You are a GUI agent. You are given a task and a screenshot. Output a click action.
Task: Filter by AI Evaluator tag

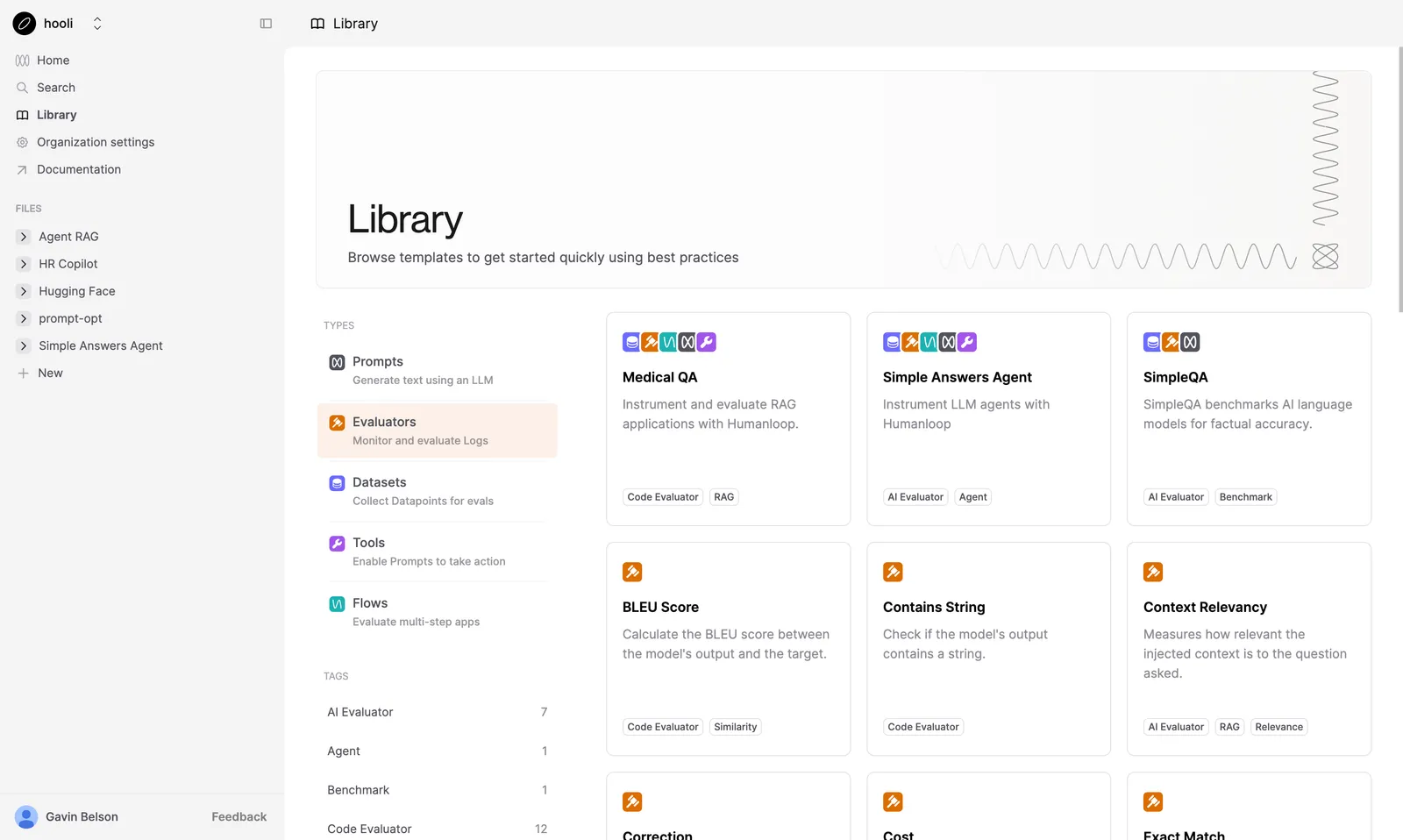(x=437, y=712)
